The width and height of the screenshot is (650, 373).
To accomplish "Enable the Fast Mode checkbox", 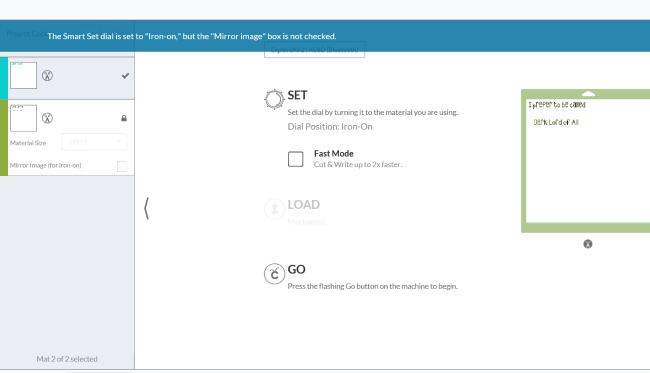I will click(x=296, y=159).
